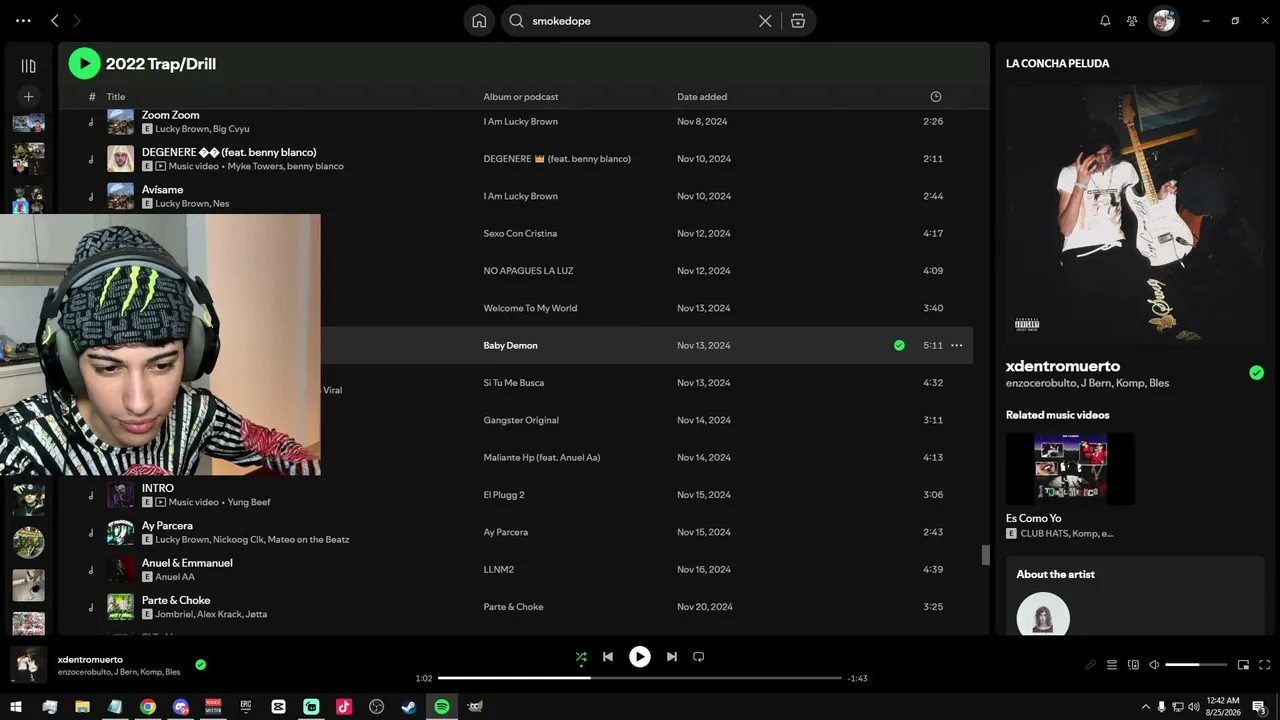
Task: Create a new playlist with plus button
Action: (28, 97)
